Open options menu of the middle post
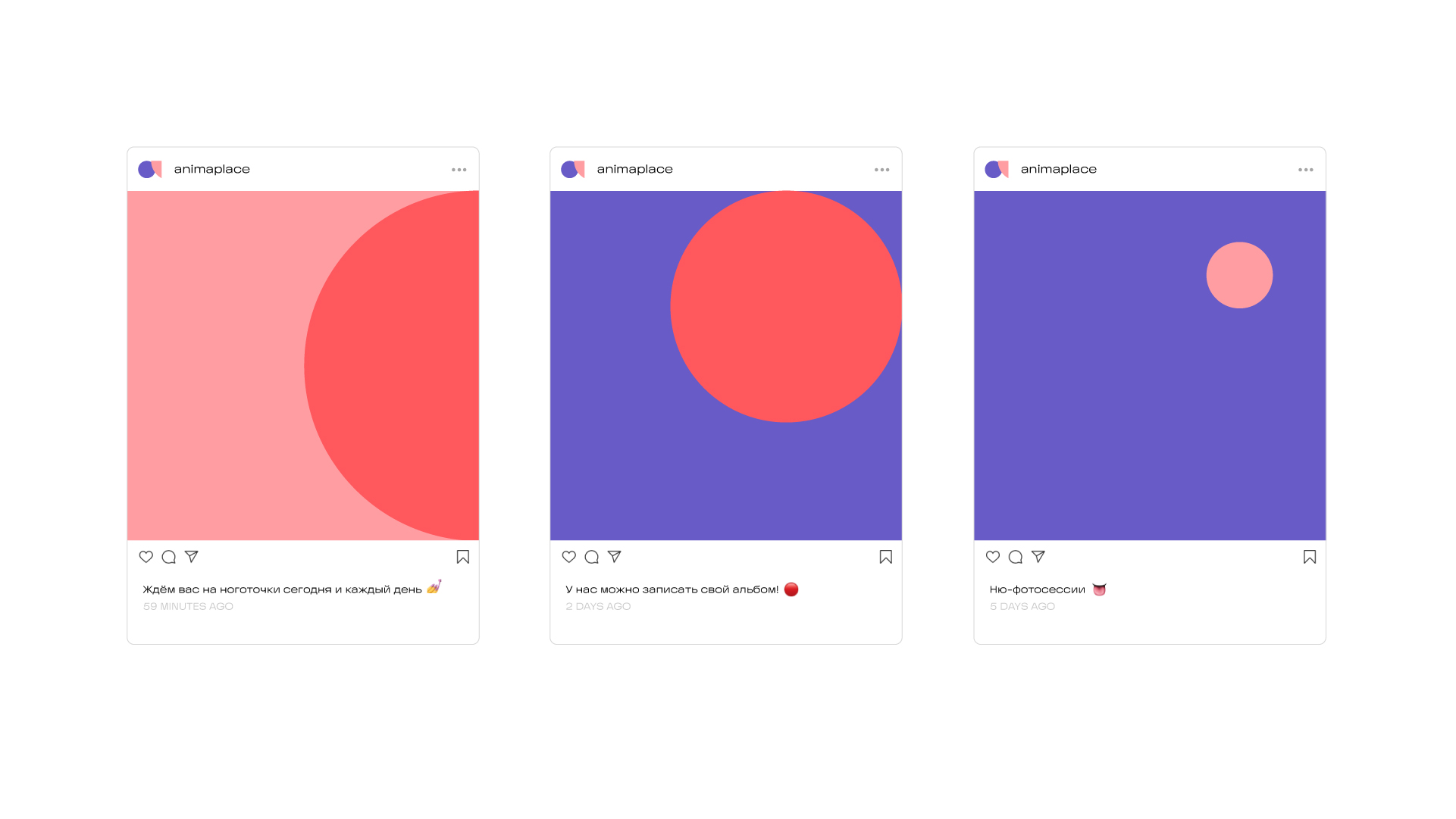This screenshot has width=1456, height=819. pyautogui.click(x=882, y=170)
